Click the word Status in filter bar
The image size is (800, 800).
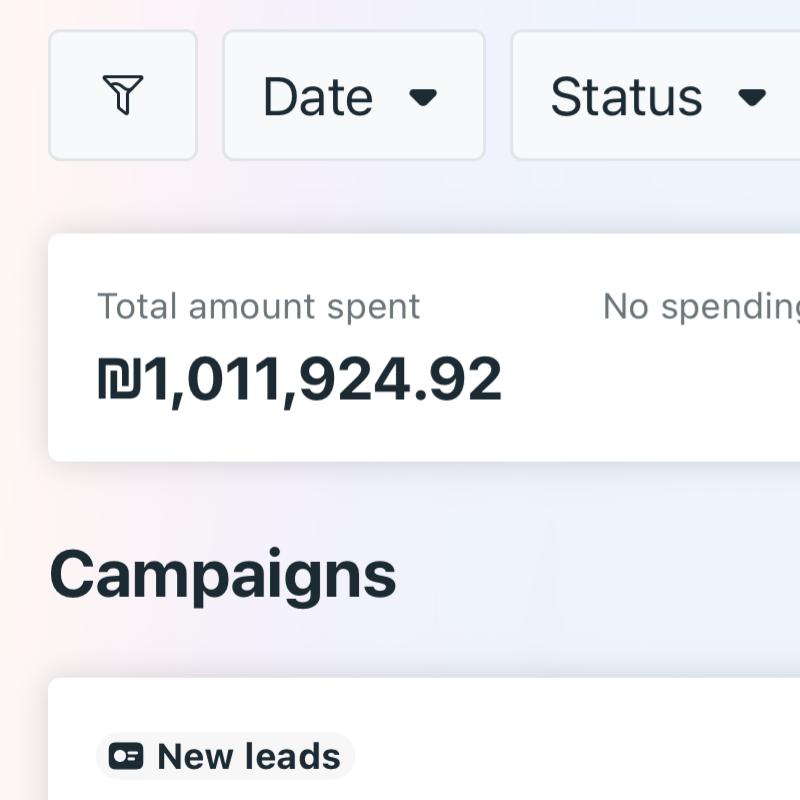pos(626,97)
